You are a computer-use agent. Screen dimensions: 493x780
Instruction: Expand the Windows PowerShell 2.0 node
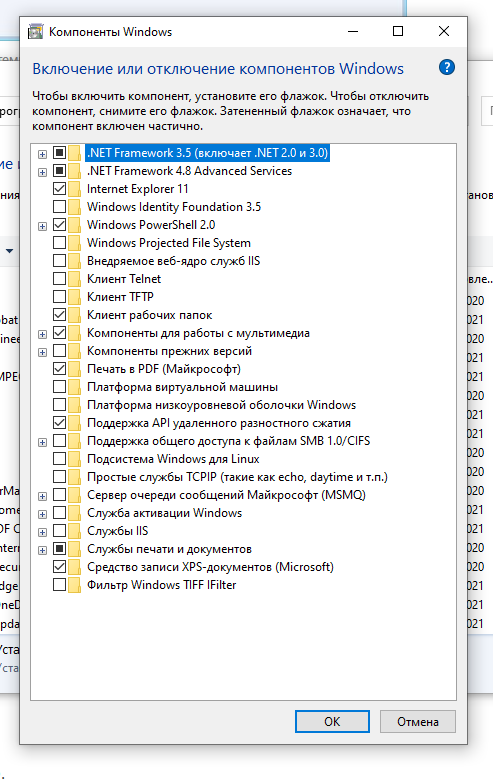[x=42, y=226]
